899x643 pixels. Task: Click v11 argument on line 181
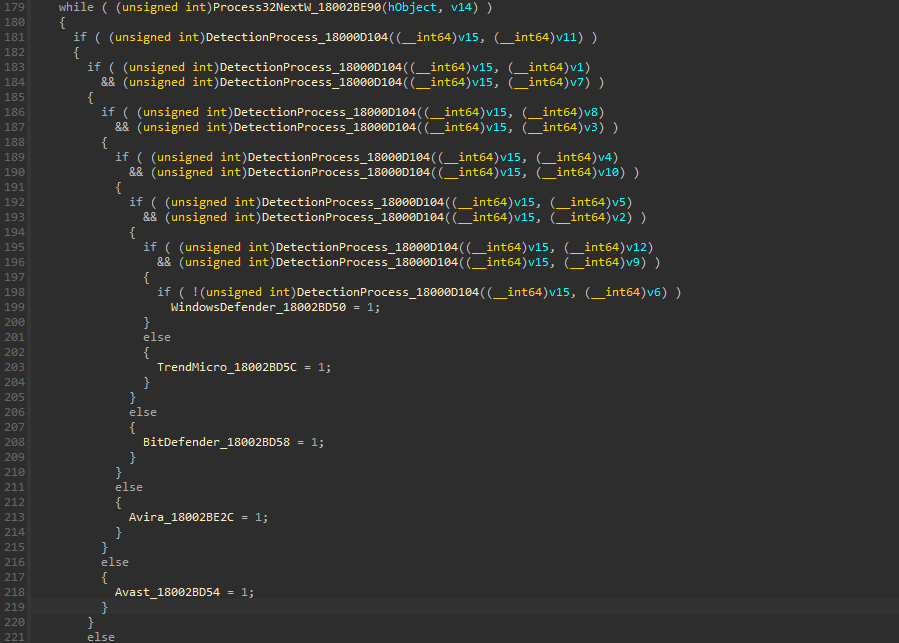tap(566, 37)
